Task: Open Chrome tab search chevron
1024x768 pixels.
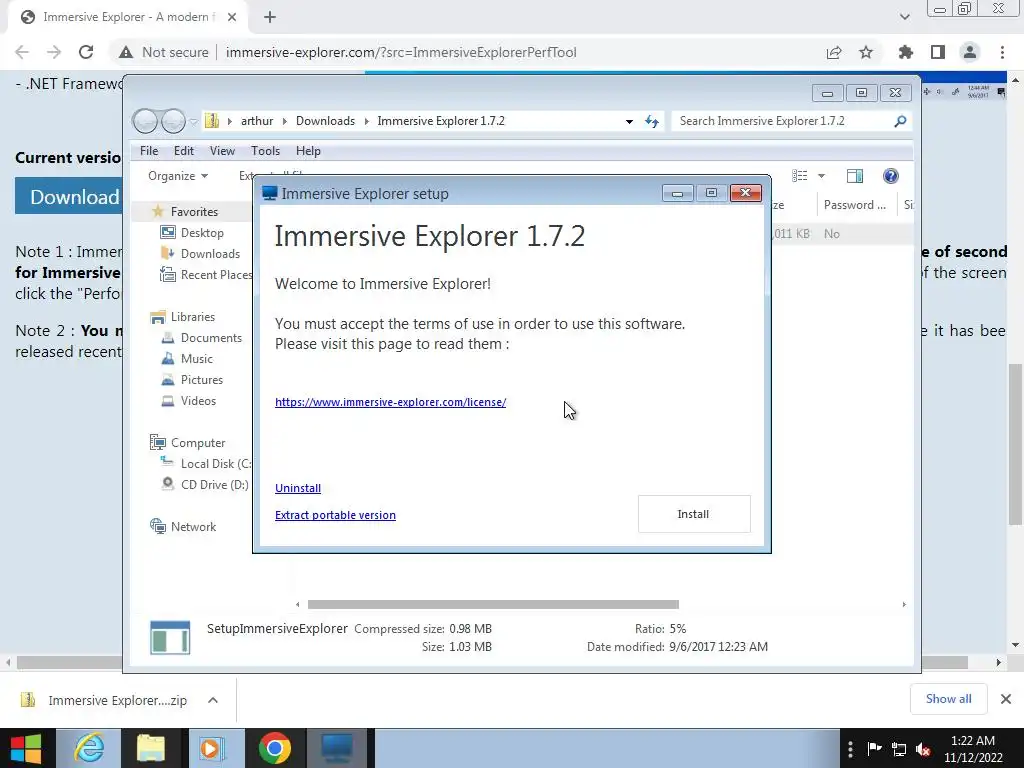Action: click(x=904, y=17)
